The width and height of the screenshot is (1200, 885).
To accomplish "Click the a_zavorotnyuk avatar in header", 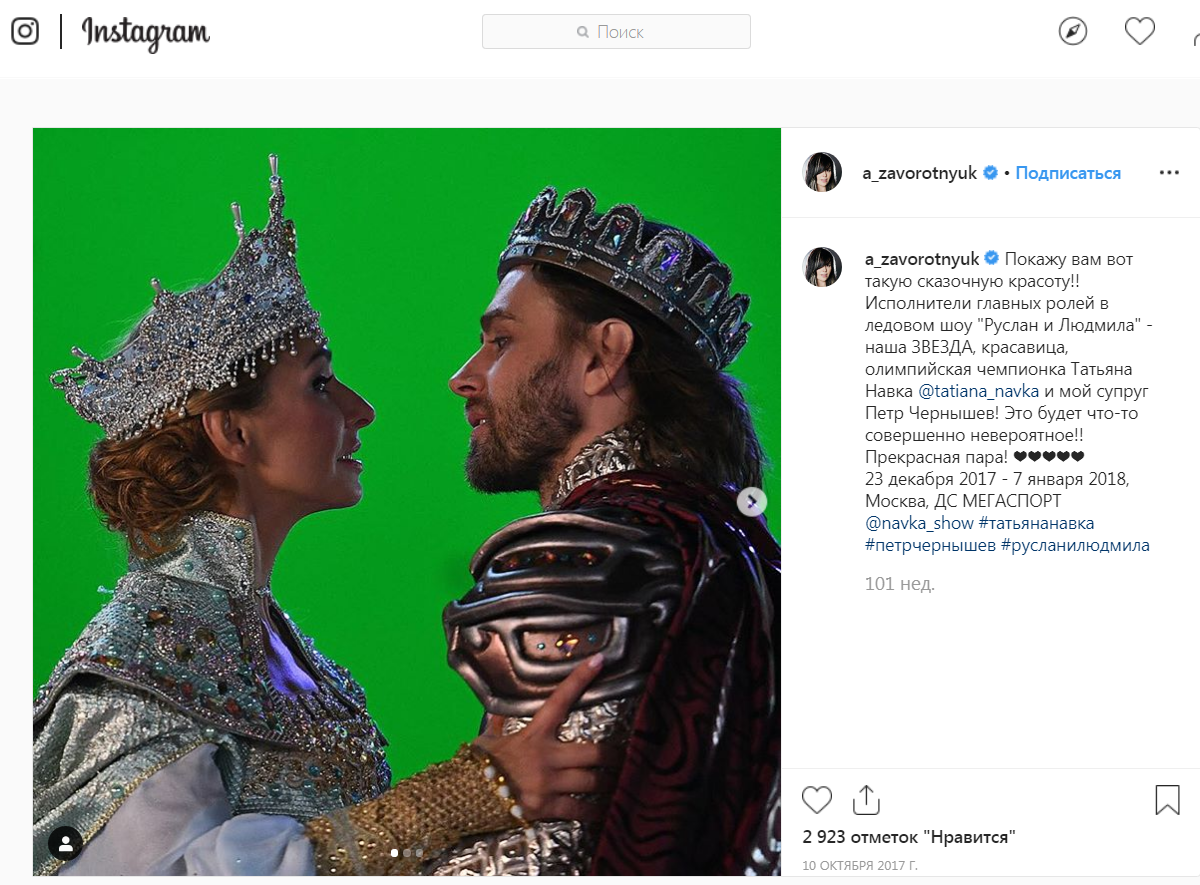I will tap(822, 173).
